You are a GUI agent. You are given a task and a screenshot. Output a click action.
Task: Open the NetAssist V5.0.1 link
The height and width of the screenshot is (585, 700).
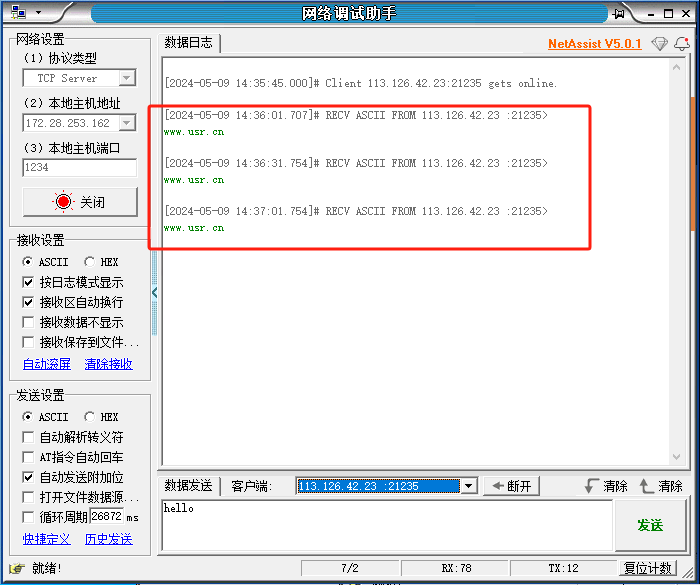(x=595, y=44)
